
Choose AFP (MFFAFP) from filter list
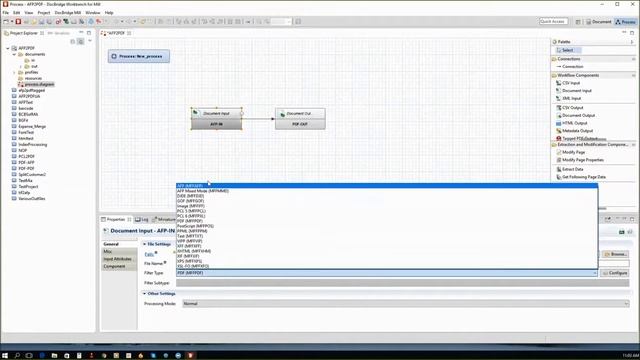click(x=387, y=186)
